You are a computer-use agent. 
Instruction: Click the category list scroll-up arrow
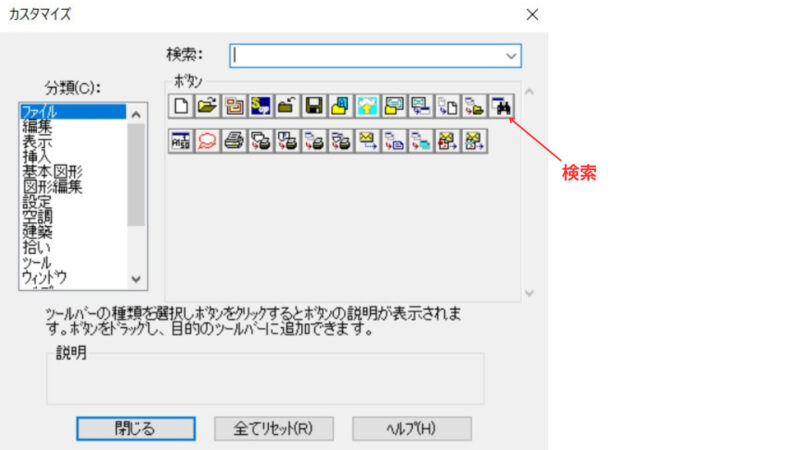coord(136,114)
